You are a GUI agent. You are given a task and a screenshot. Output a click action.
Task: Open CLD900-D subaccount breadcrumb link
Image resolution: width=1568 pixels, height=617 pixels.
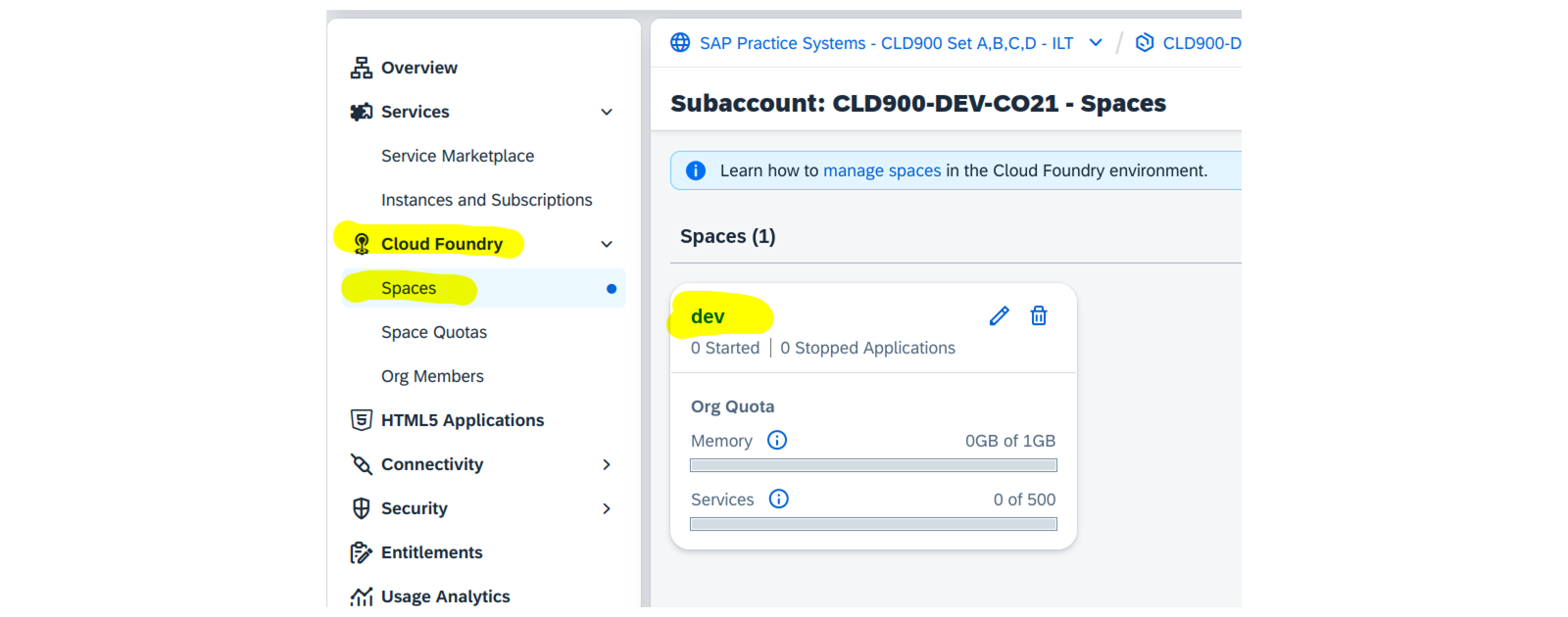point(1201,43)
